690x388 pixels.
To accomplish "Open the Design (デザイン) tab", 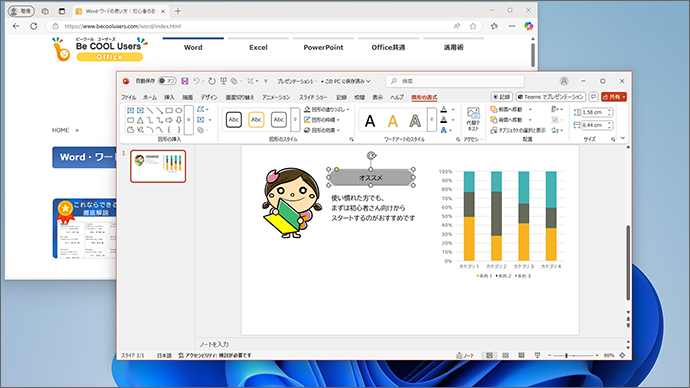I will click(209, 97).
